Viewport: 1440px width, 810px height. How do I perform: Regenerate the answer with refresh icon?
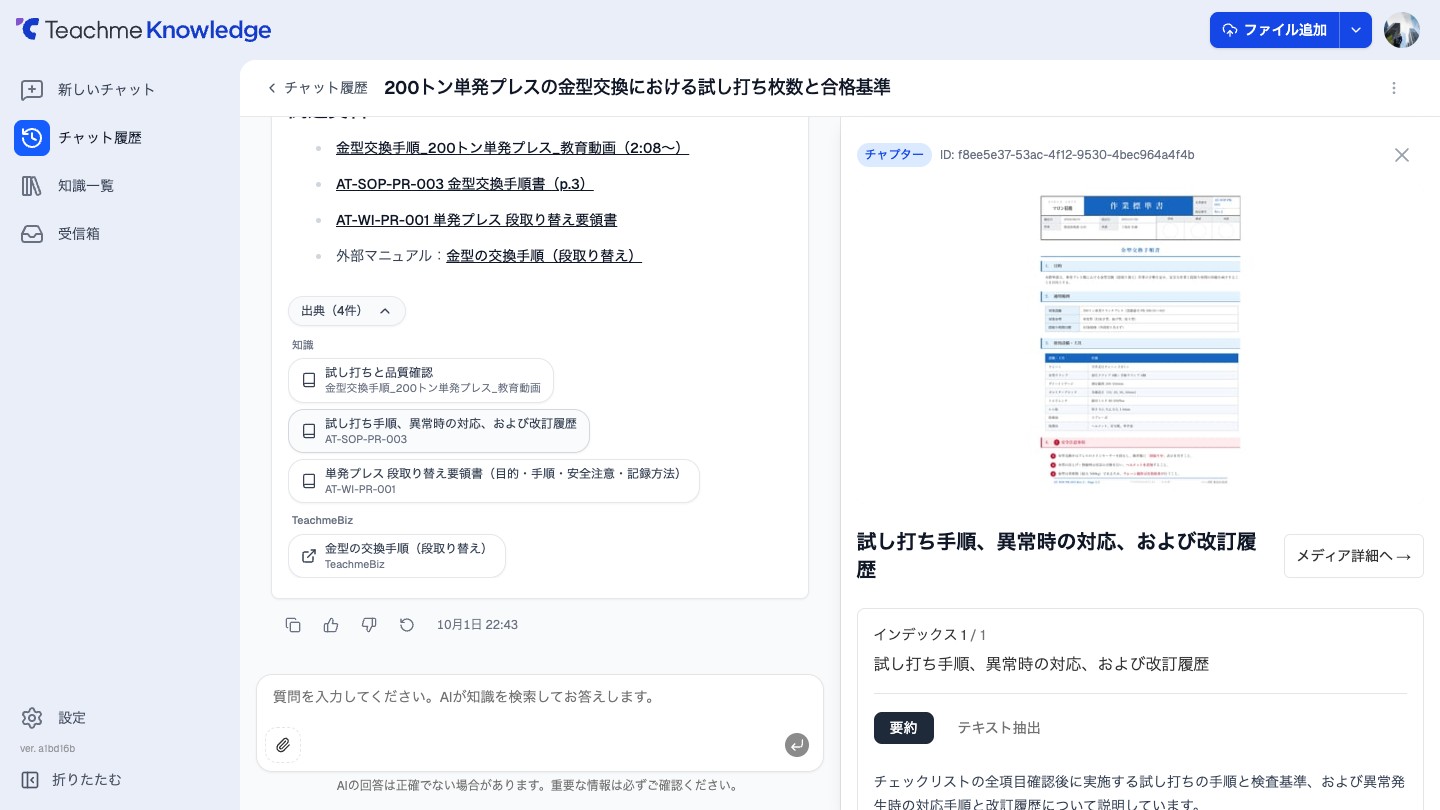coord(407,625)
